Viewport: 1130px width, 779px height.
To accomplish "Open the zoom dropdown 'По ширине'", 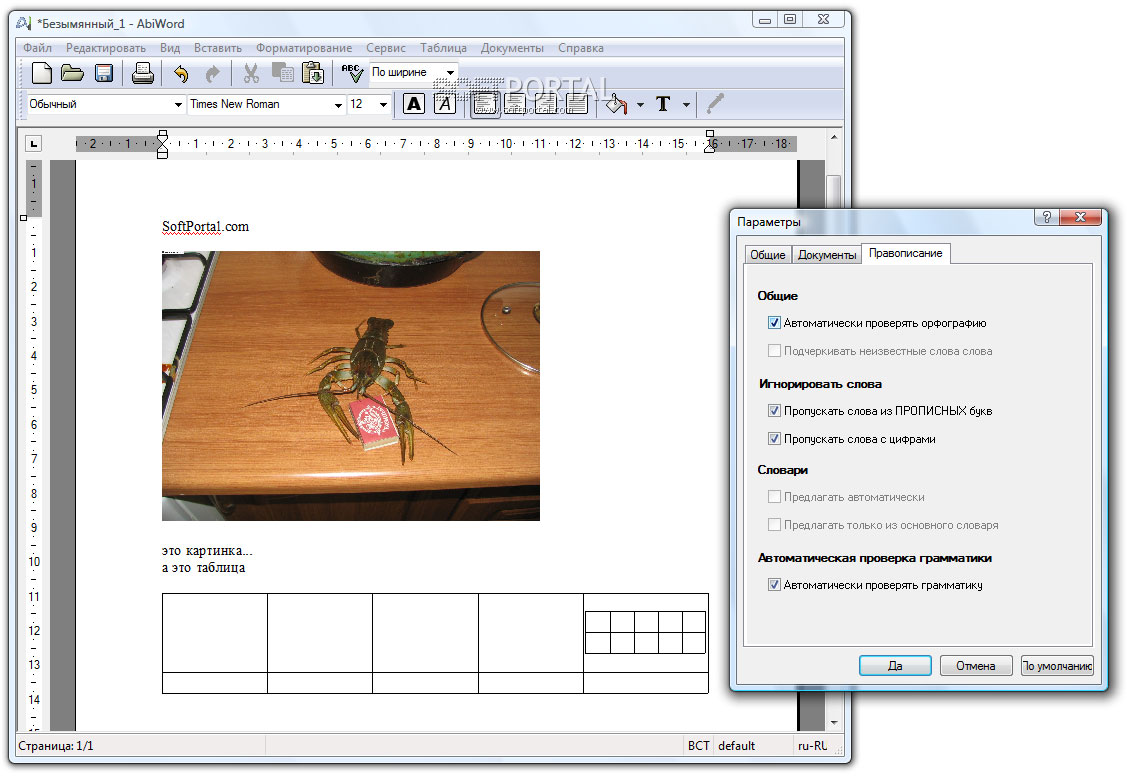I will [x=414, y=72].
